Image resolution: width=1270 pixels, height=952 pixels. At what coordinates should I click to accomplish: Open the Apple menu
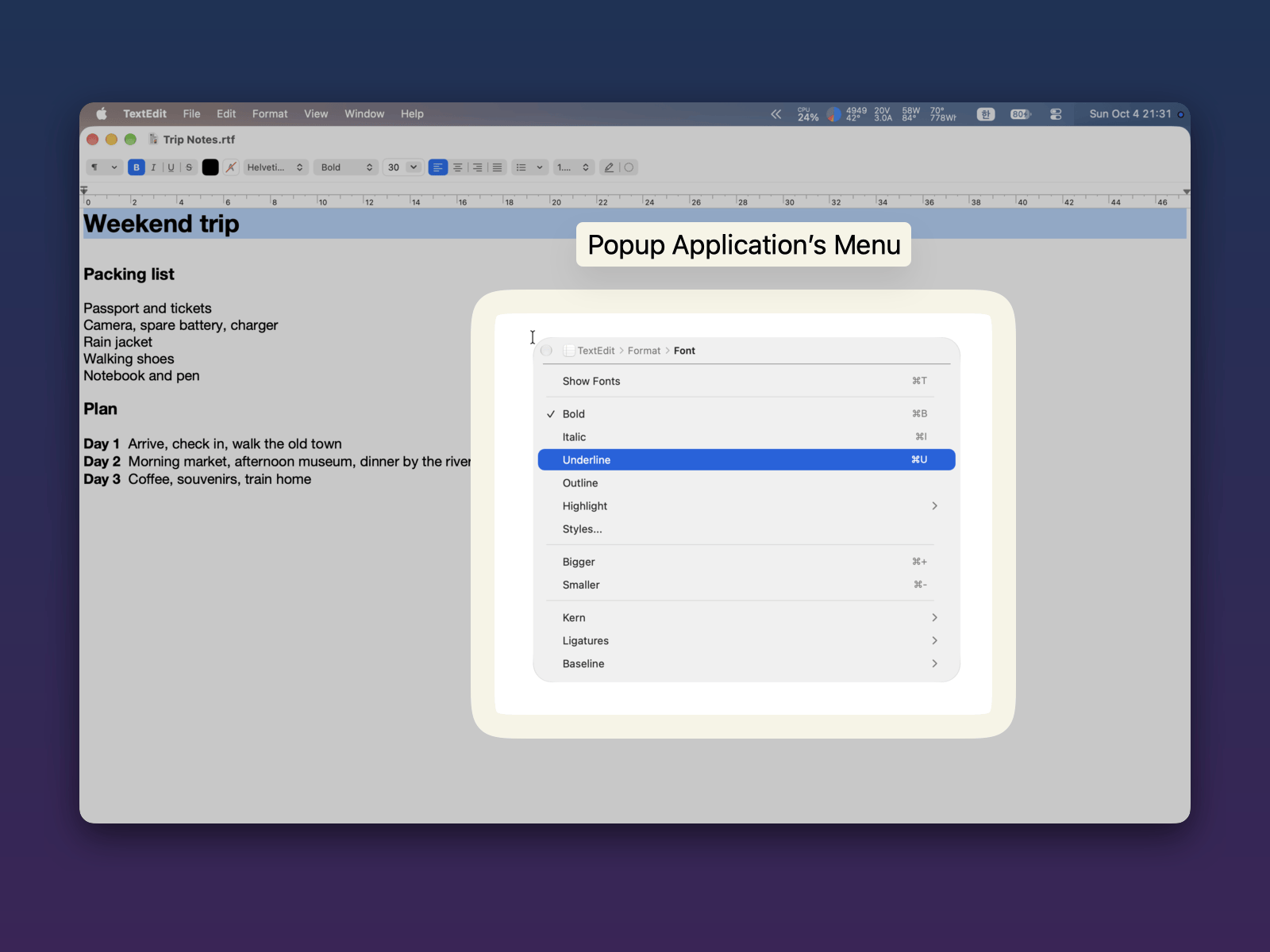click(102, 114)
